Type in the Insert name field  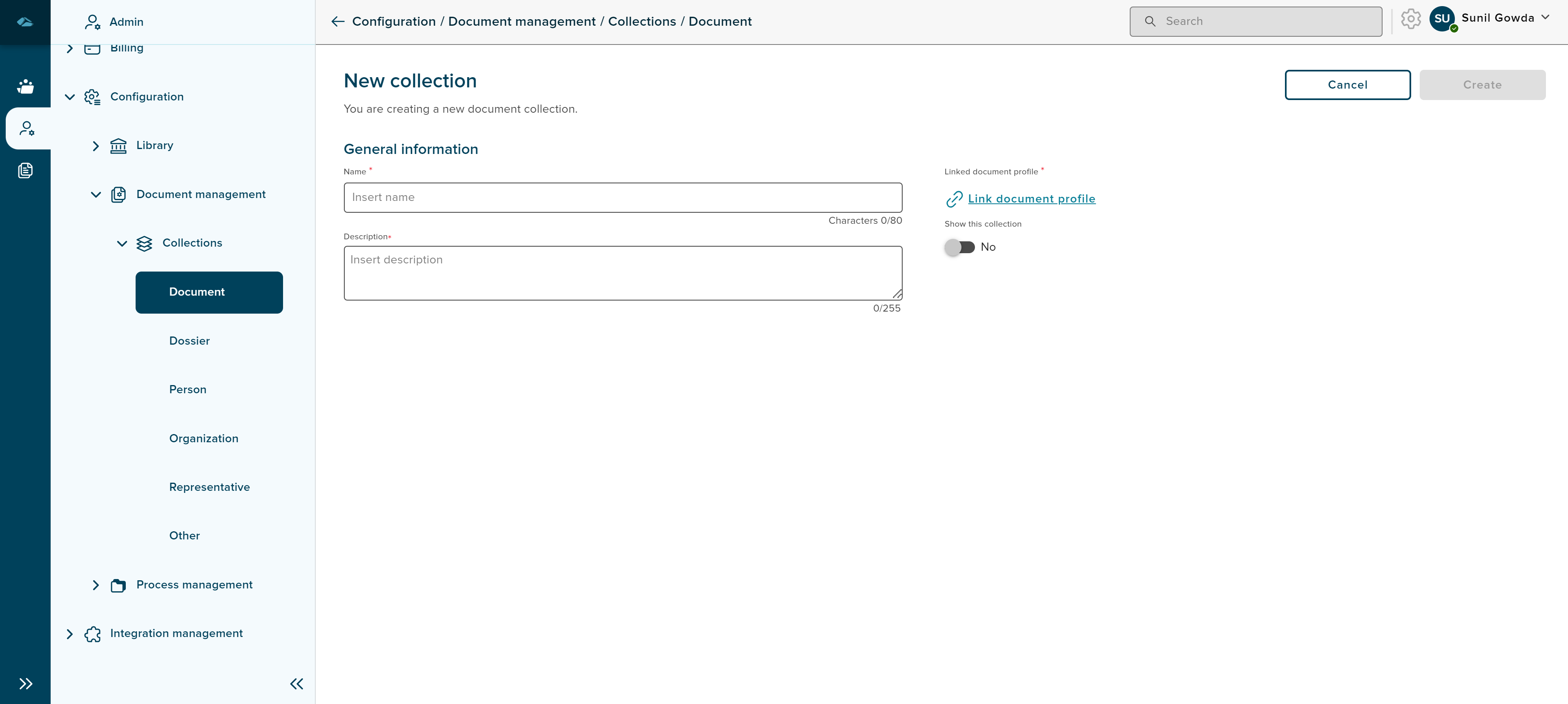[622, 197]
